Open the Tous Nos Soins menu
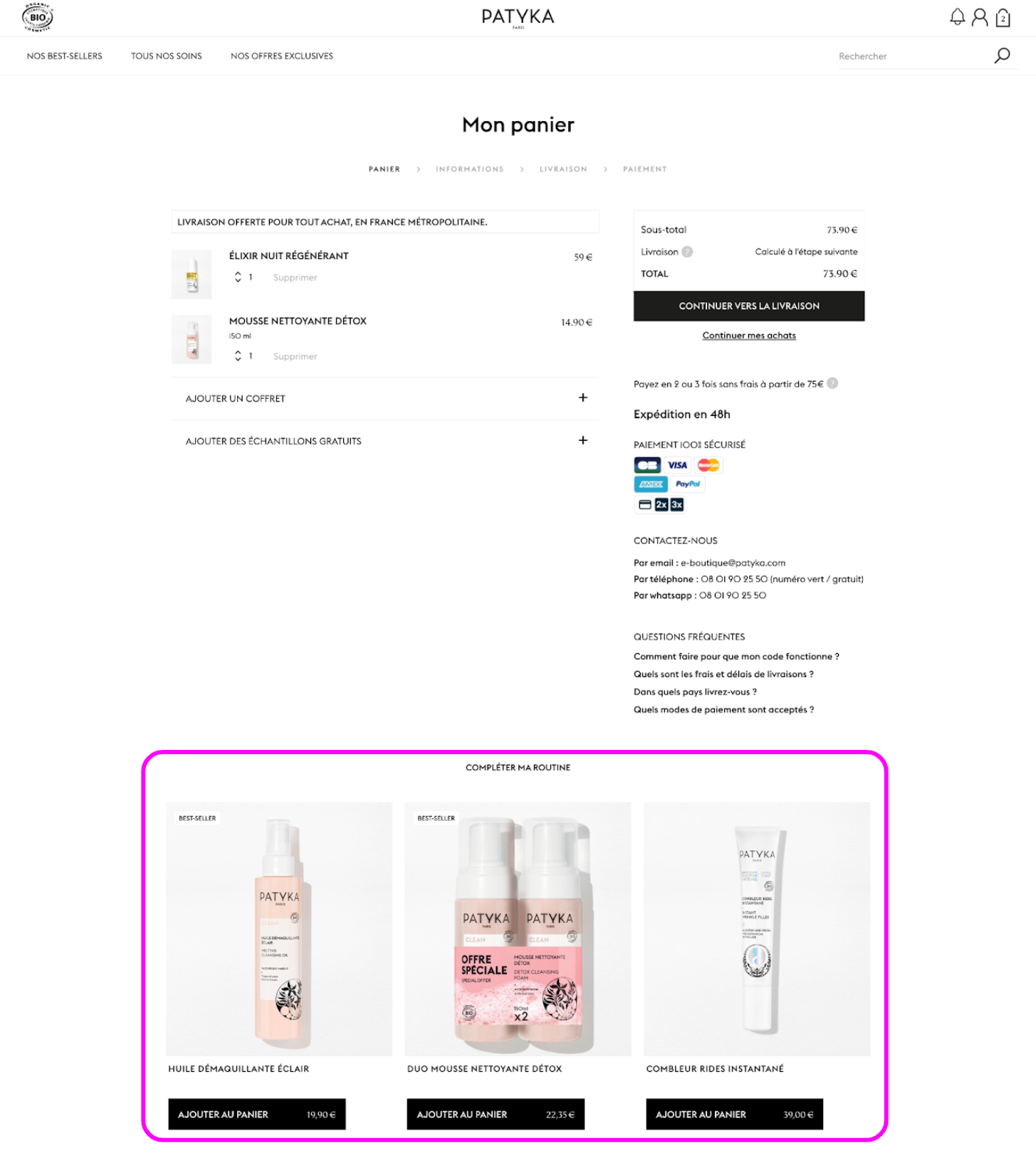Image resolution: width=1036 pixels, height=1153 pixels. click(x=167, y=56)
